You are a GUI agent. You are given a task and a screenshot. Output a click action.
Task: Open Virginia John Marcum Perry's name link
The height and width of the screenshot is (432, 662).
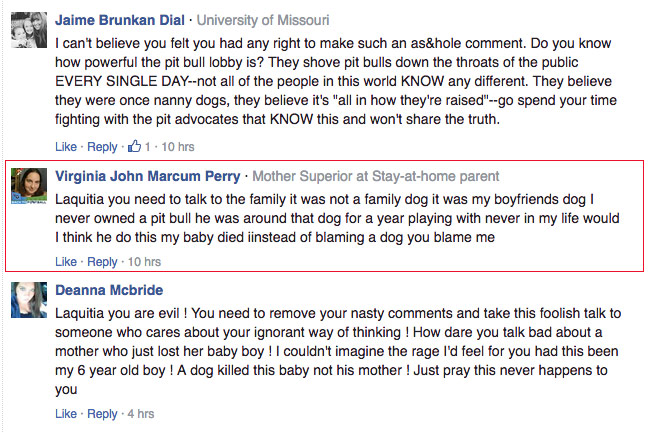(148, 176)
